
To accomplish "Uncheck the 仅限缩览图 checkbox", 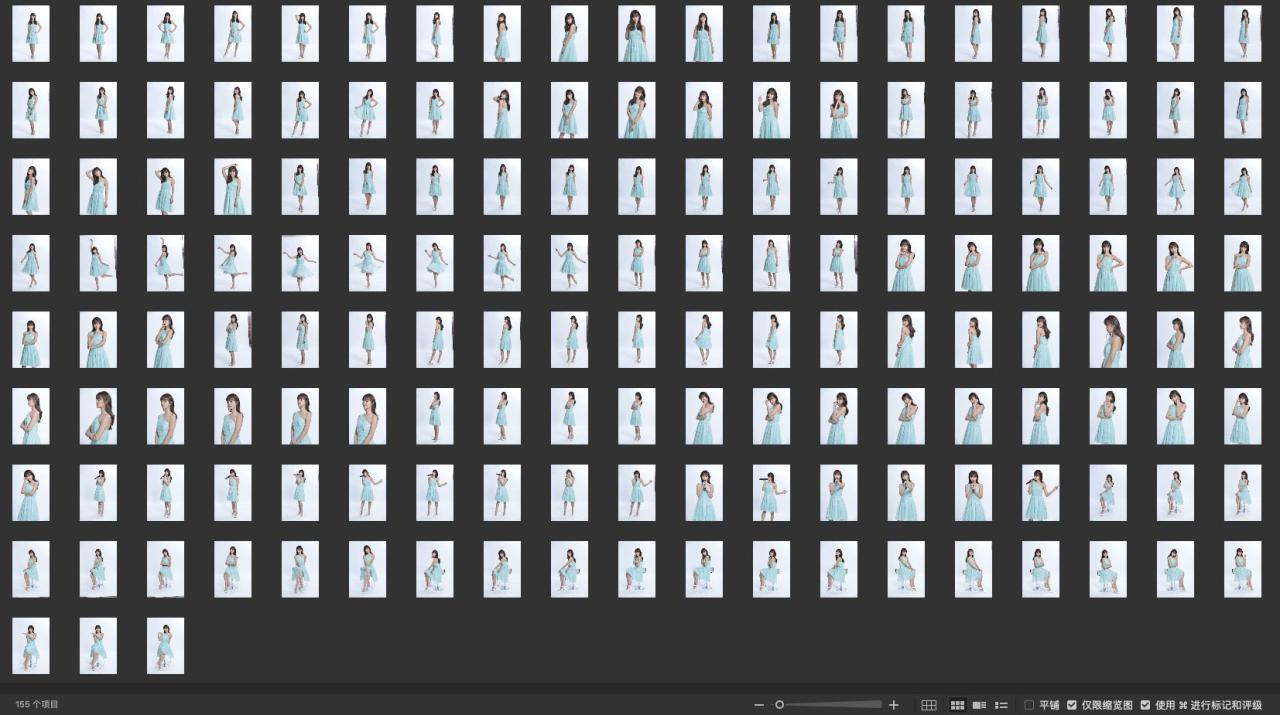I will (1072, 705).
